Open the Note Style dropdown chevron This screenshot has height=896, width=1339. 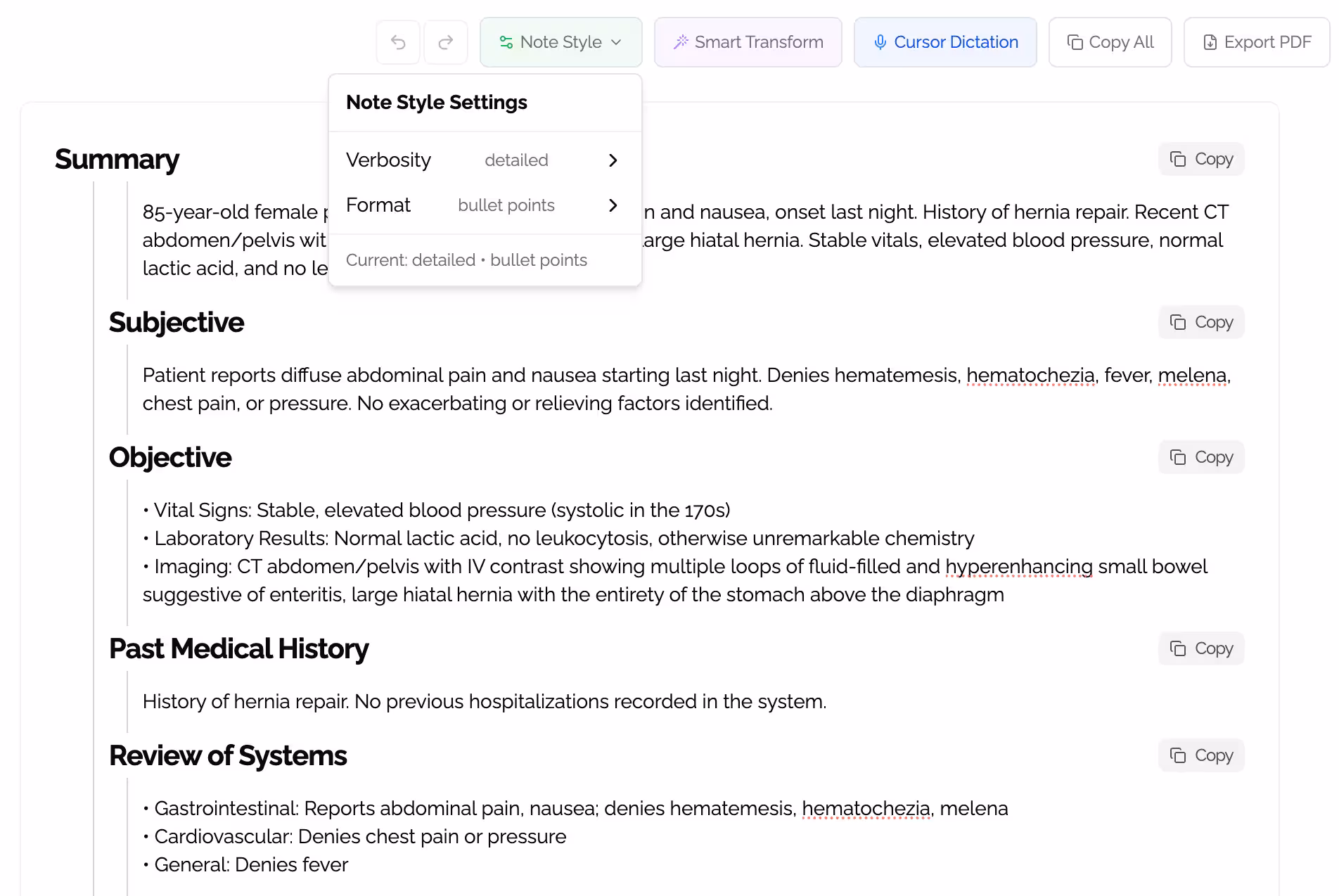(x=617, y=42)
